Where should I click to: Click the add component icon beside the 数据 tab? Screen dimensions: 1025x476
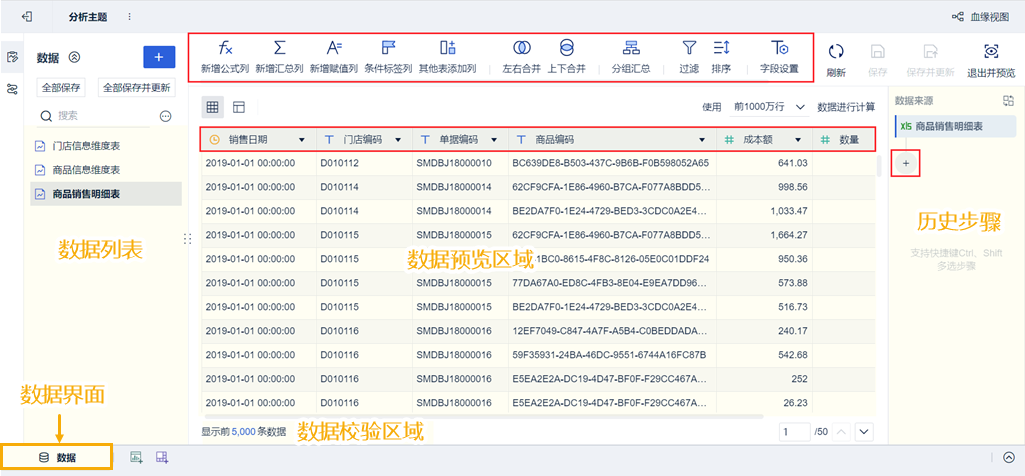(137, 457)
